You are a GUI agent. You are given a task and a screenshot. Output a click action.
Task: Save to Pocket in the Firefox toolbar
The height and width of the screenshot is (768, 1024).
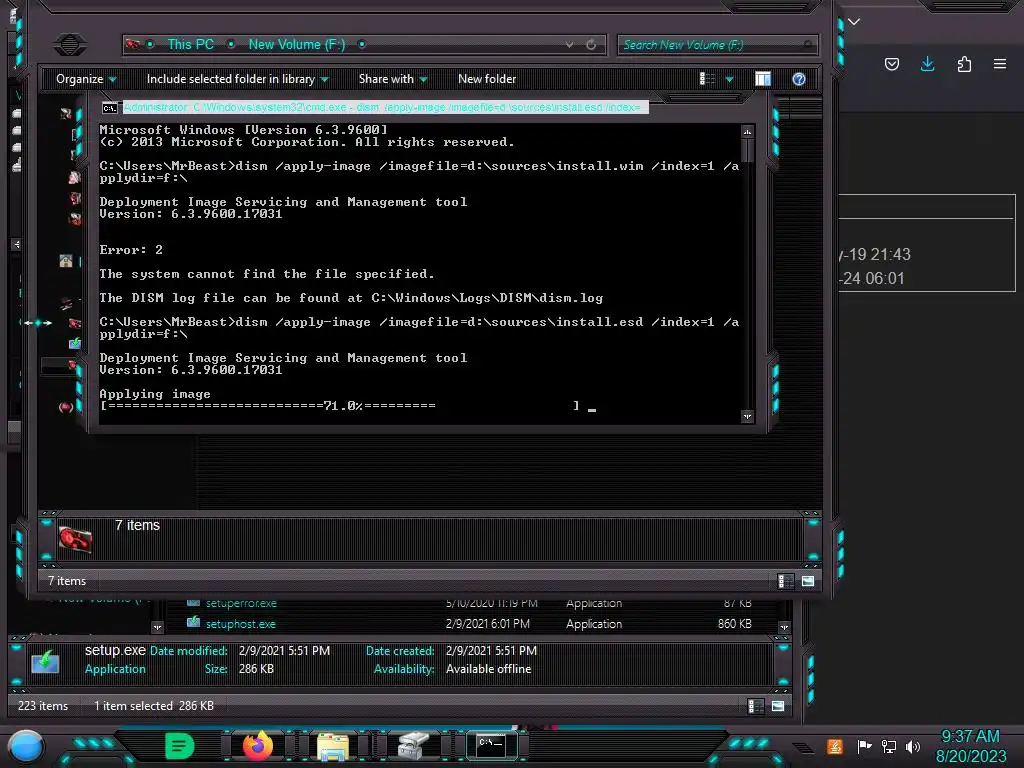click(x=891, y=64)
